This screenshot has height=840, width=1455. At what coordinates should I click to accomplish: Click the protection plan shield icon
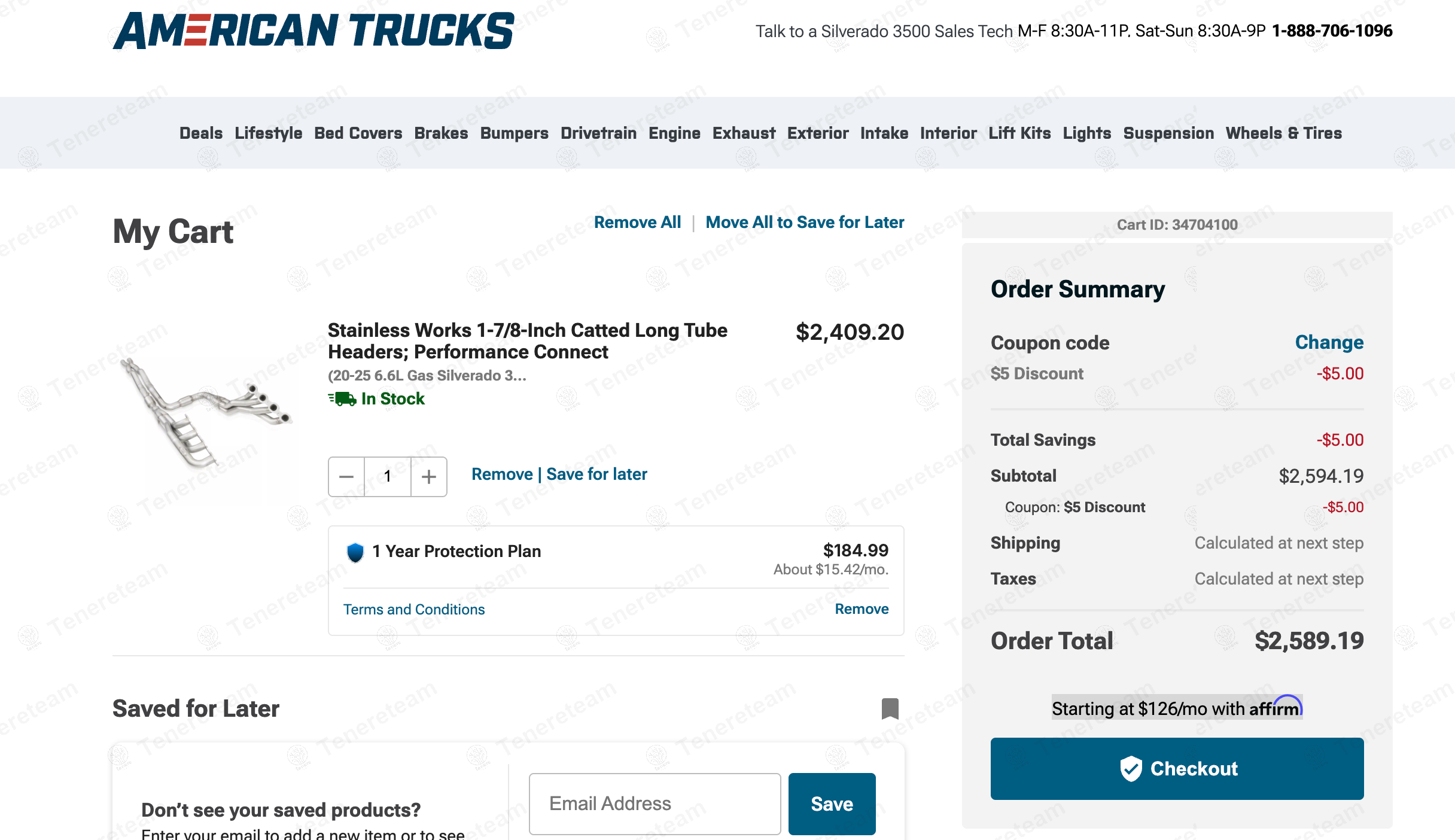tap(355, 552)
